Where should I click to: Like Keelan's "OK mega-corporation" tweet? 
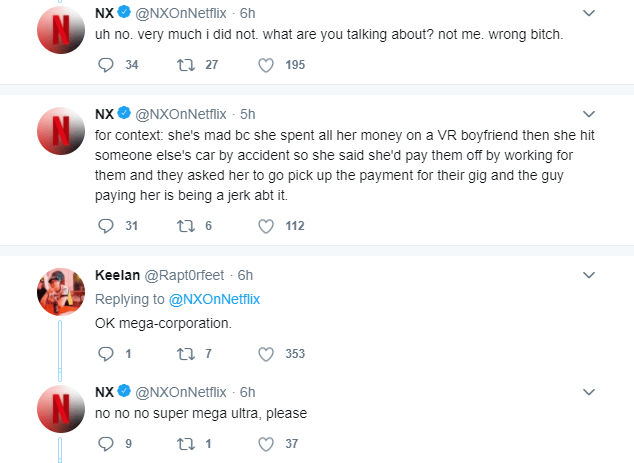(266, 353)
